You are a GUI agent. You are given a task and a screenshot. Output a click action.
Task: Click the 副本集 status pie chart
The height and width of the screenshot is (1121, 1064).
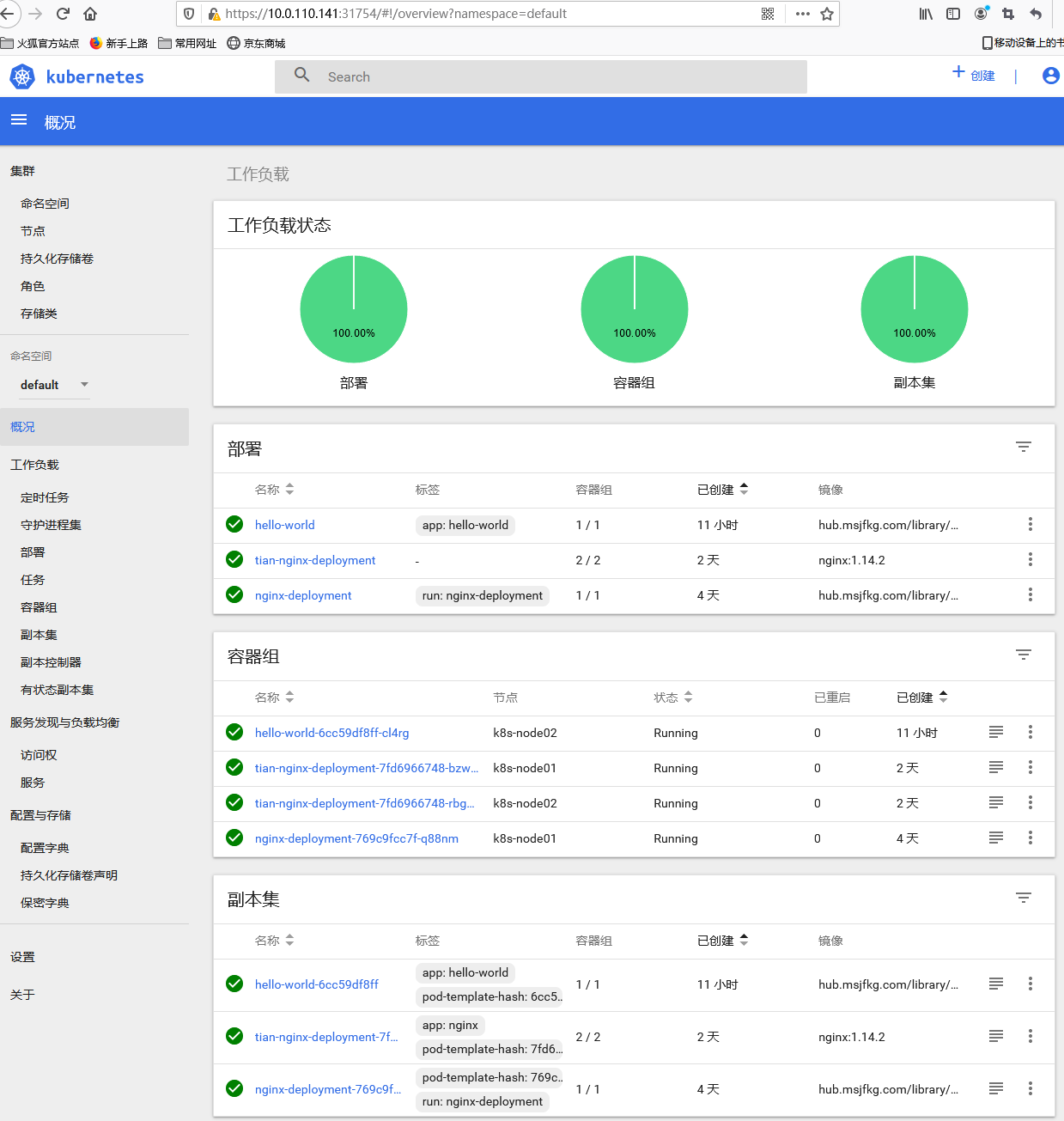[915, 309]
